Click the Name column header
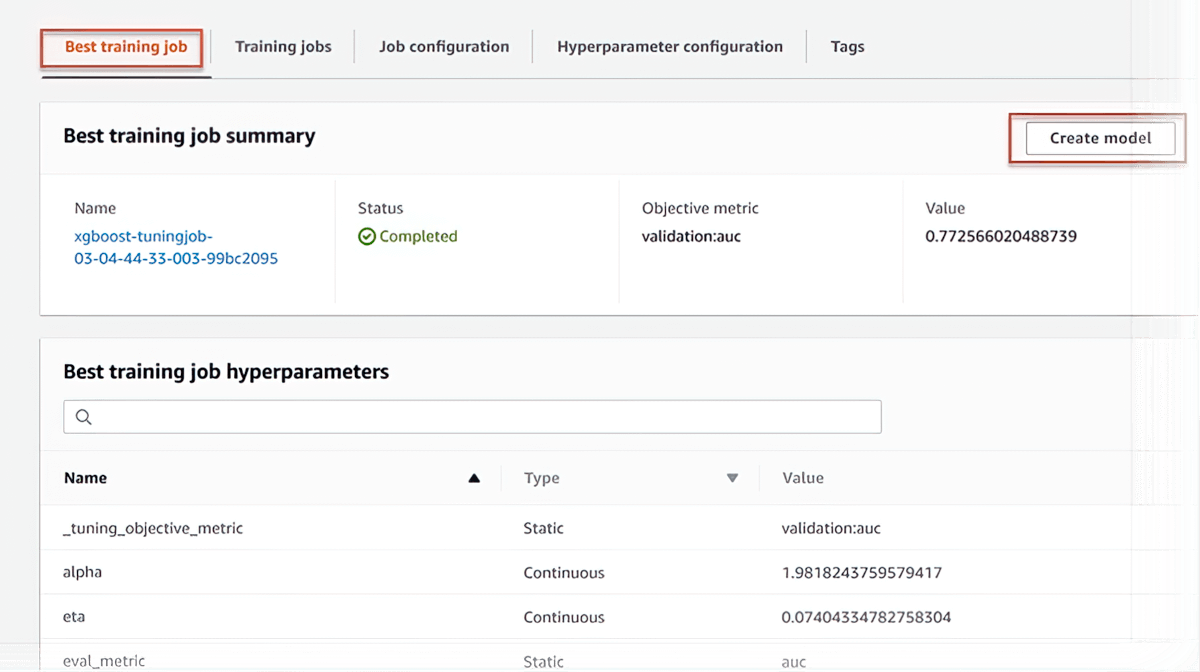 pyautogui.click(x=86, y=478)
